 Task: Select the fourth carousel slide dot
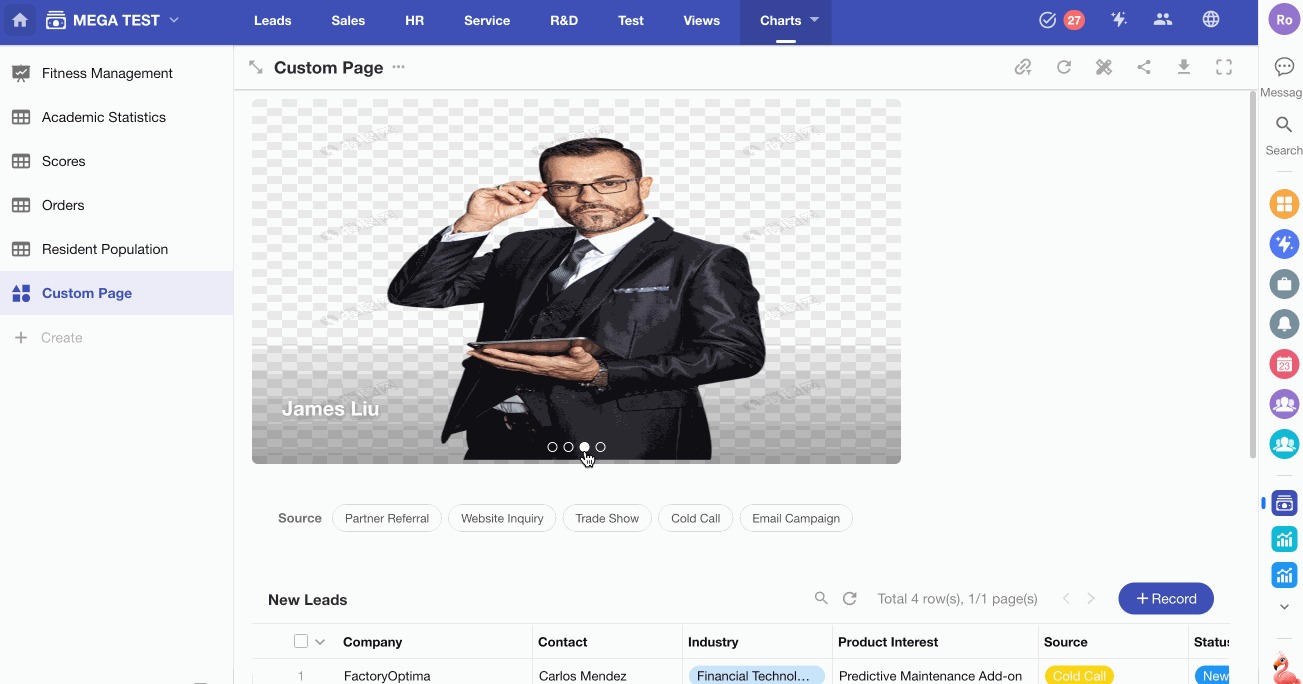click(600, 447)
